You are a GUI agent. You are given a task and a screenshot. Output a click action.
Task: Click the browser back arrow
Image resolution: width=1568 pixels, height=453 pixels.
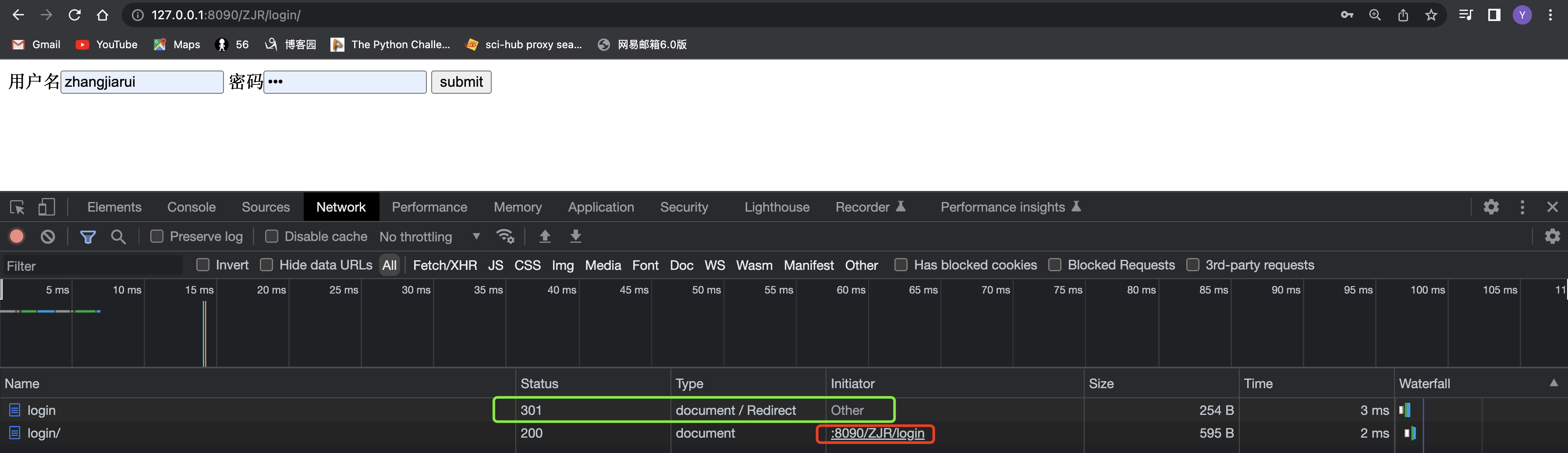click(x=18, y=15)
